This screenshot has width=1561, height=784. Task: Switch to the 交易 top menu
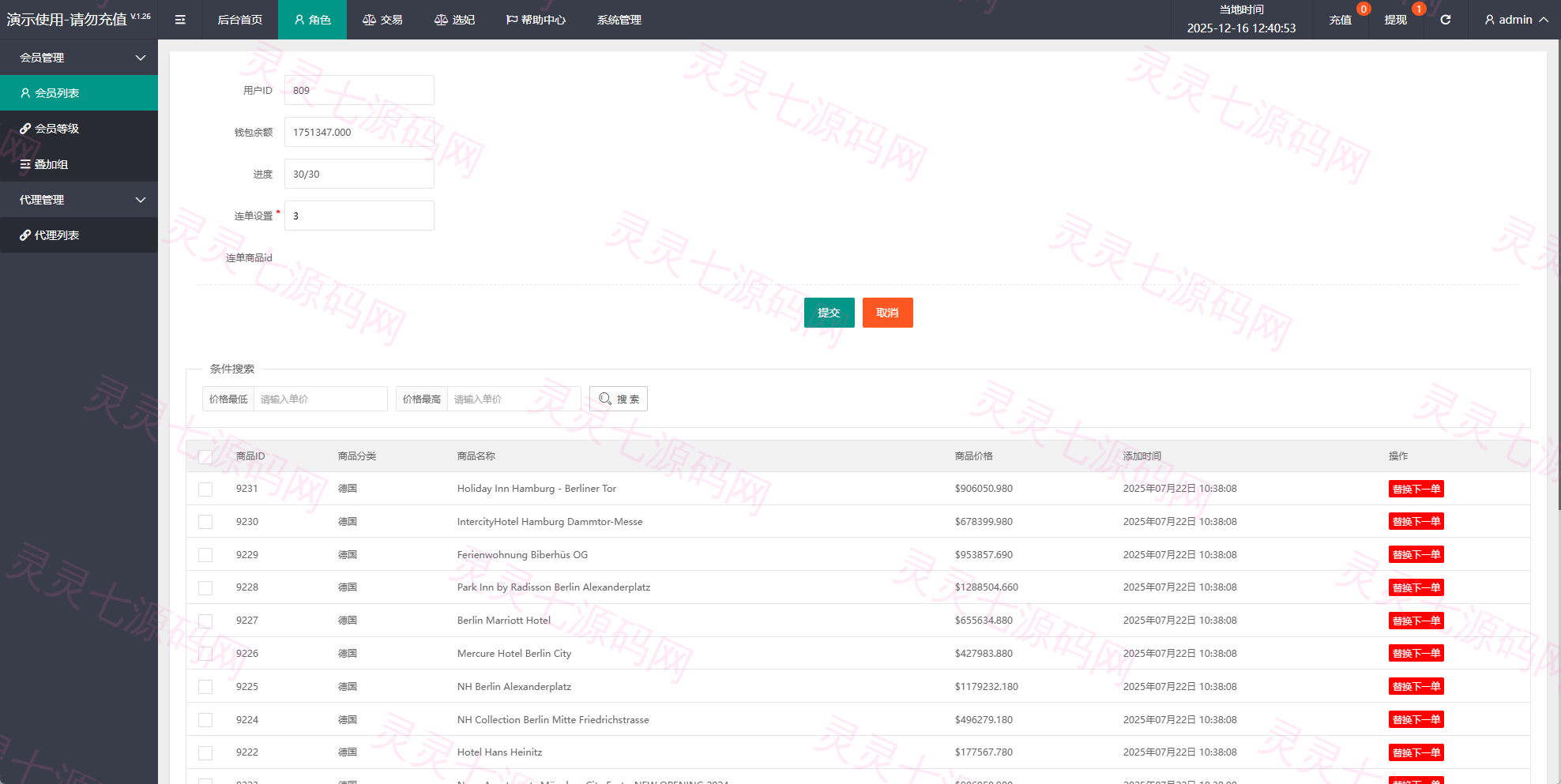(382, 20)
